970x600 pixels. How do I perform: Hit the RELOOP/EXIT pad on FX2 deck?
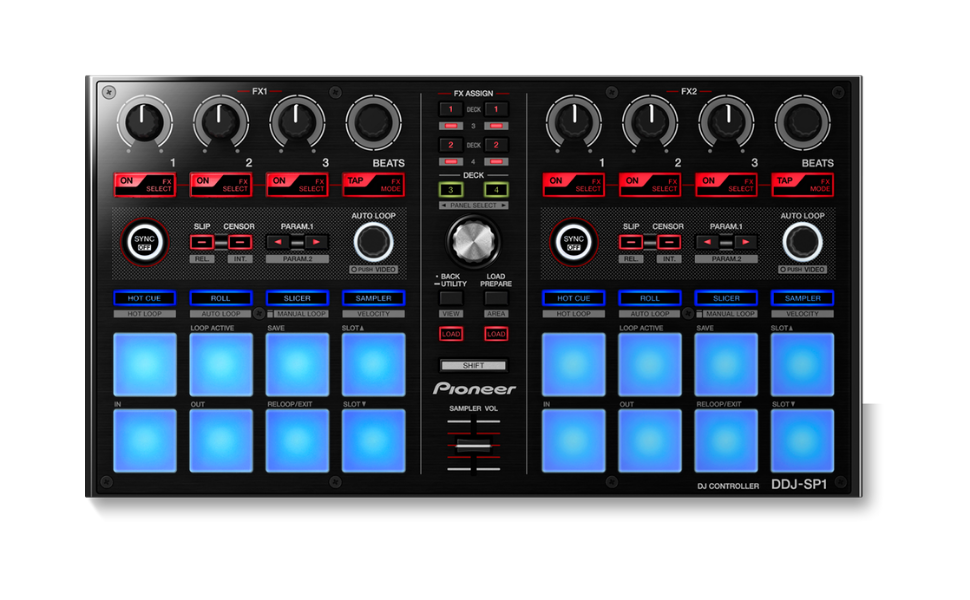pos(726,440)
